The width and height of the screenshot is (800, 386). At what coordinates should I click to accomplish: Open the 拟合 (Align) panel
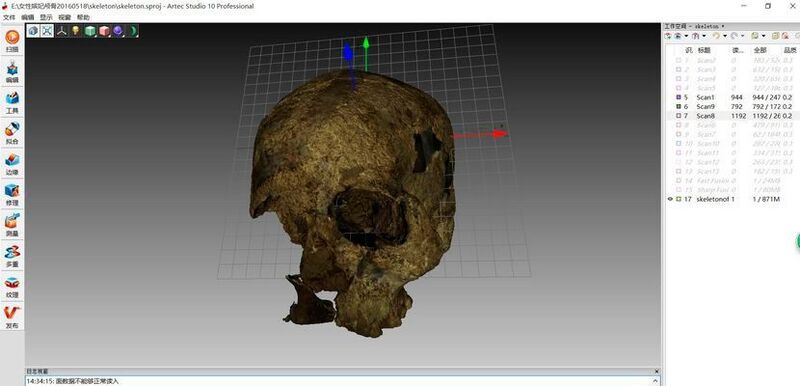[12, 133]
